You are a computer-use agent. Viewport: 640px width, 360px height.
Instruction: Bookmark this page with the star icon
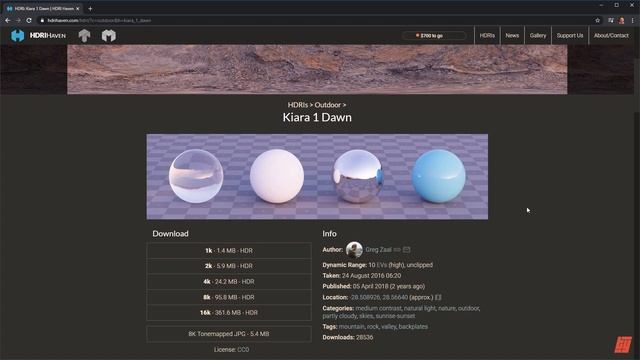598,20
